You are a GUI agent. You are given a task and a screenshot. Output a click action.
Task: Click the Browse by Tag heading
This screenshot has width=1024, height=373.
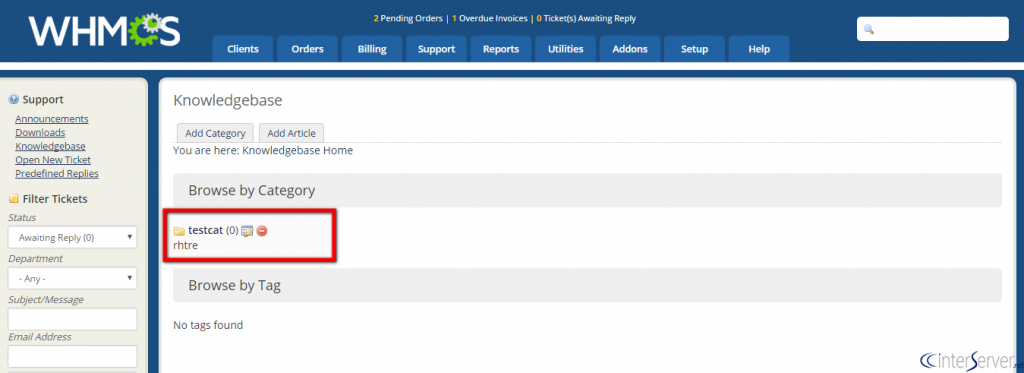(x=235, y=285)
